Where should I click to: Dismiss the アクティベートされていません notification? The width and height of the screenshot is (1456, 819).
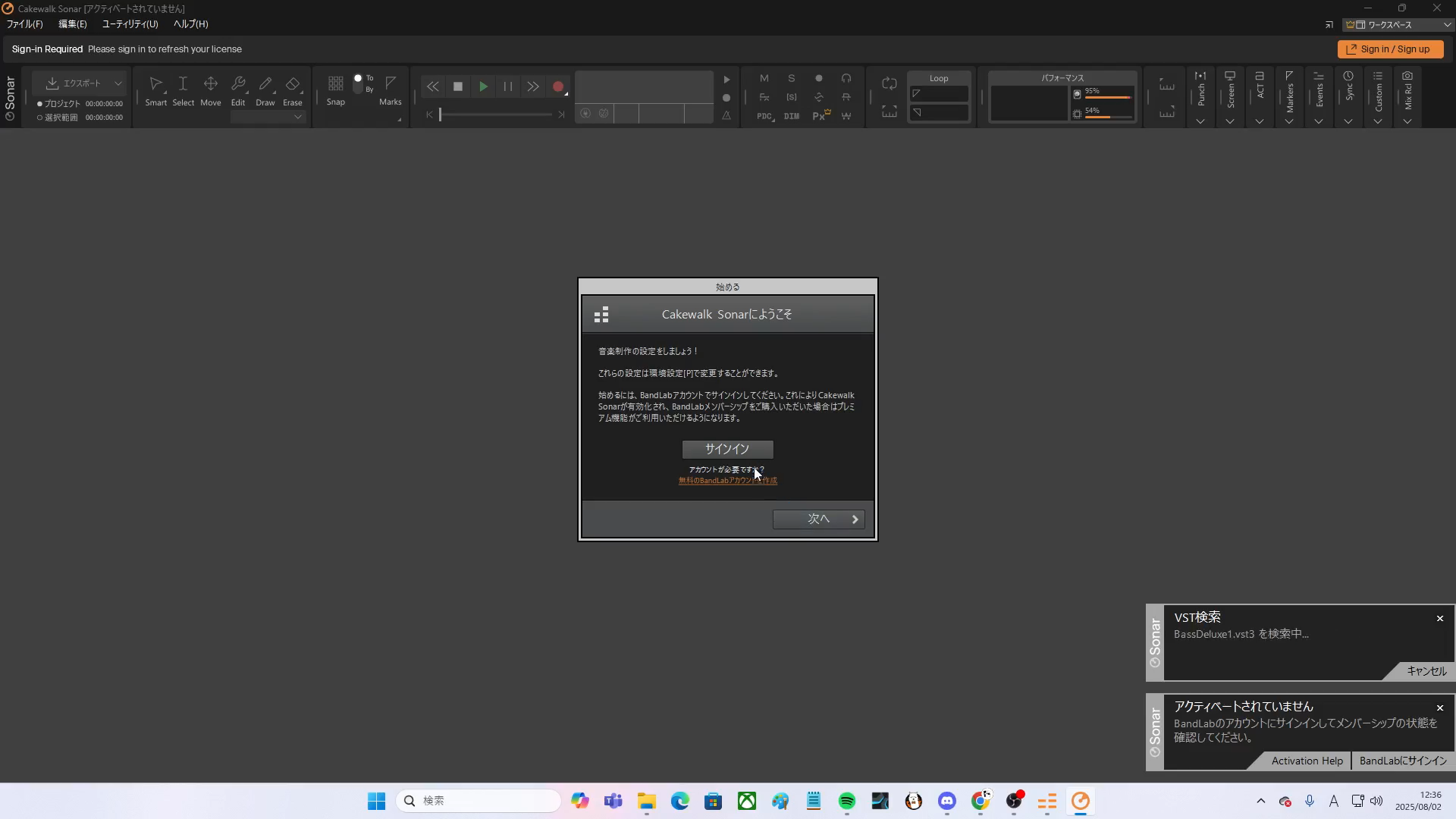(1440, 708)
